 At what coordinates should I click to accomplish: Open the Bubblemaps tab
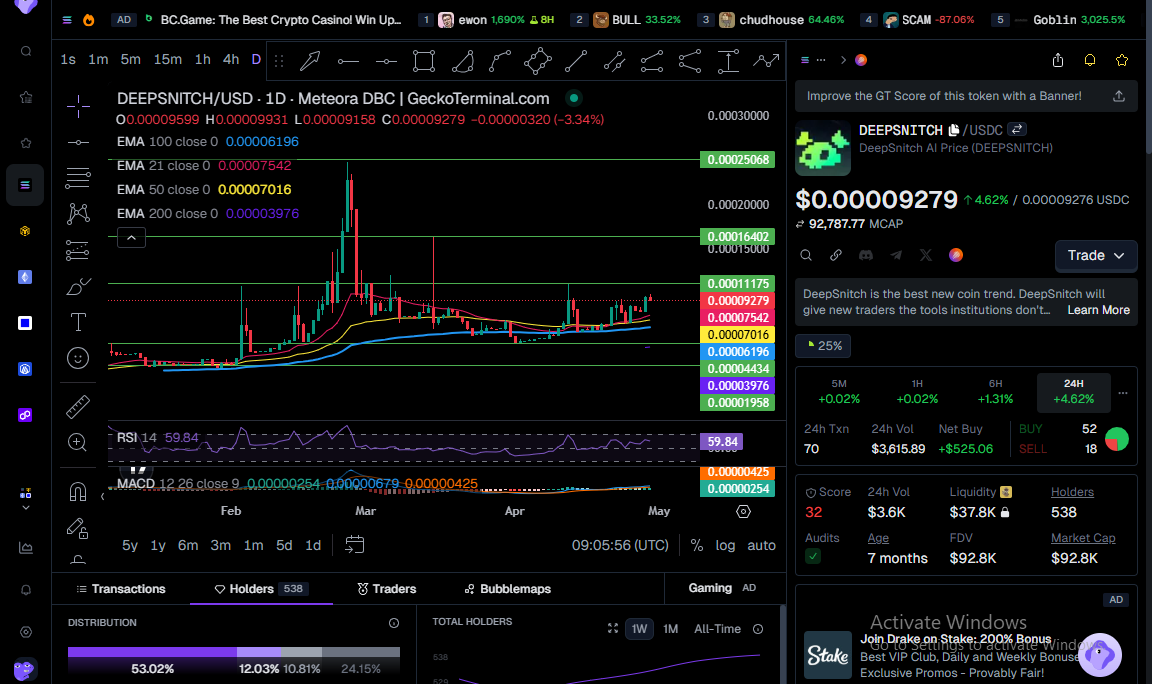click(x=507, y=589)
